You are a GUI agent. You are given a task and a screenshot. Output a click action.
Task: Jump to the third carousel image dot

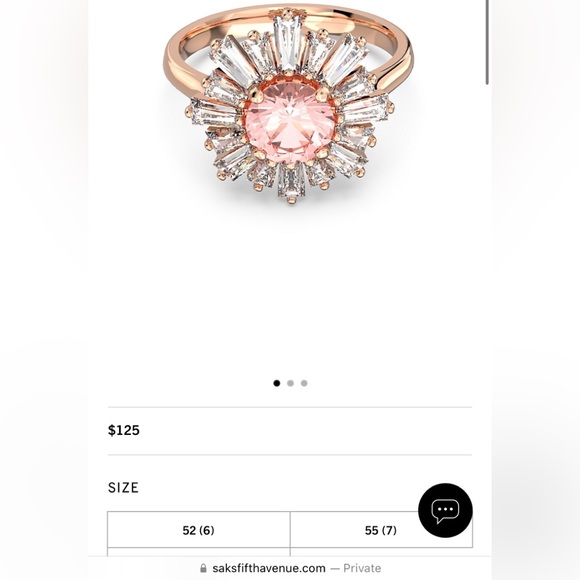click(304, 383)
